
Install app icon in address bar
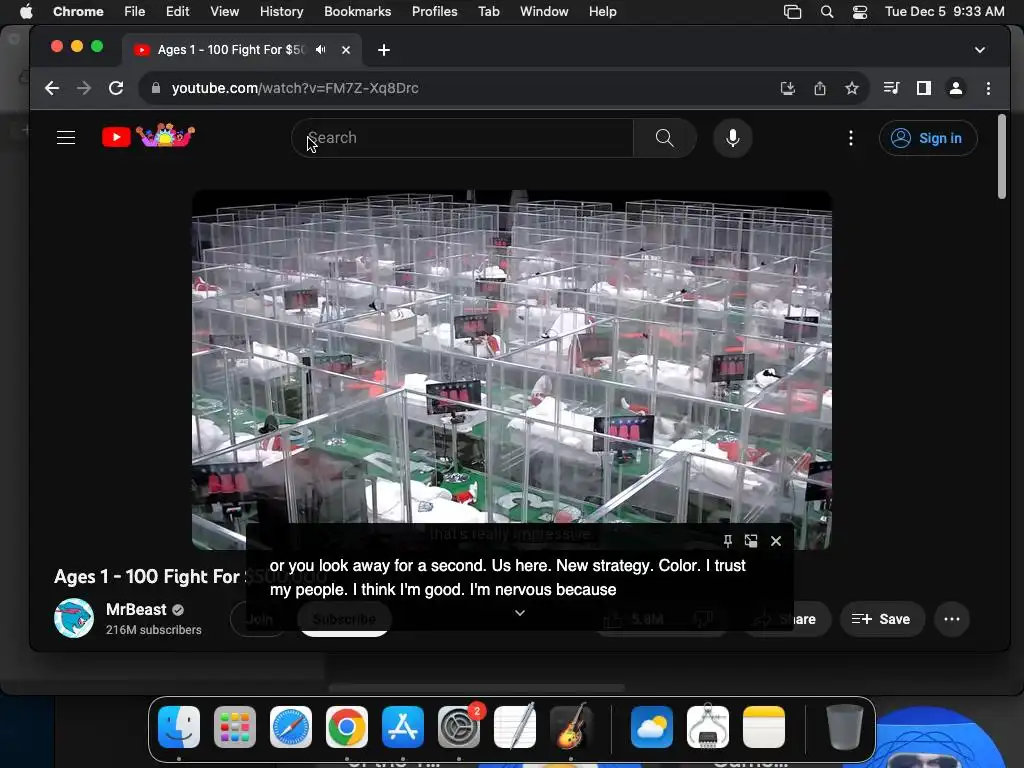788,88
